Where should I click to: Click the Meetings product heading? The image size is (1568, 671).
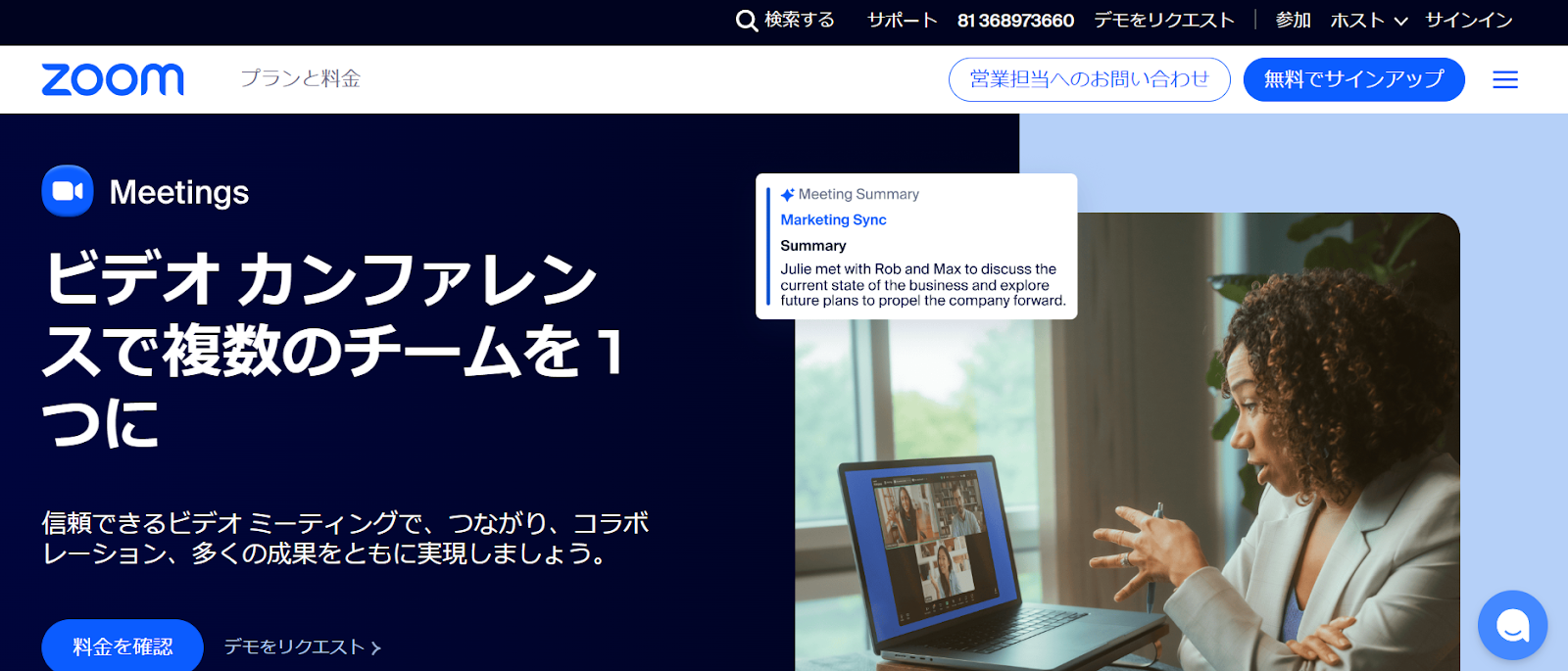click(x=179, y=192)
